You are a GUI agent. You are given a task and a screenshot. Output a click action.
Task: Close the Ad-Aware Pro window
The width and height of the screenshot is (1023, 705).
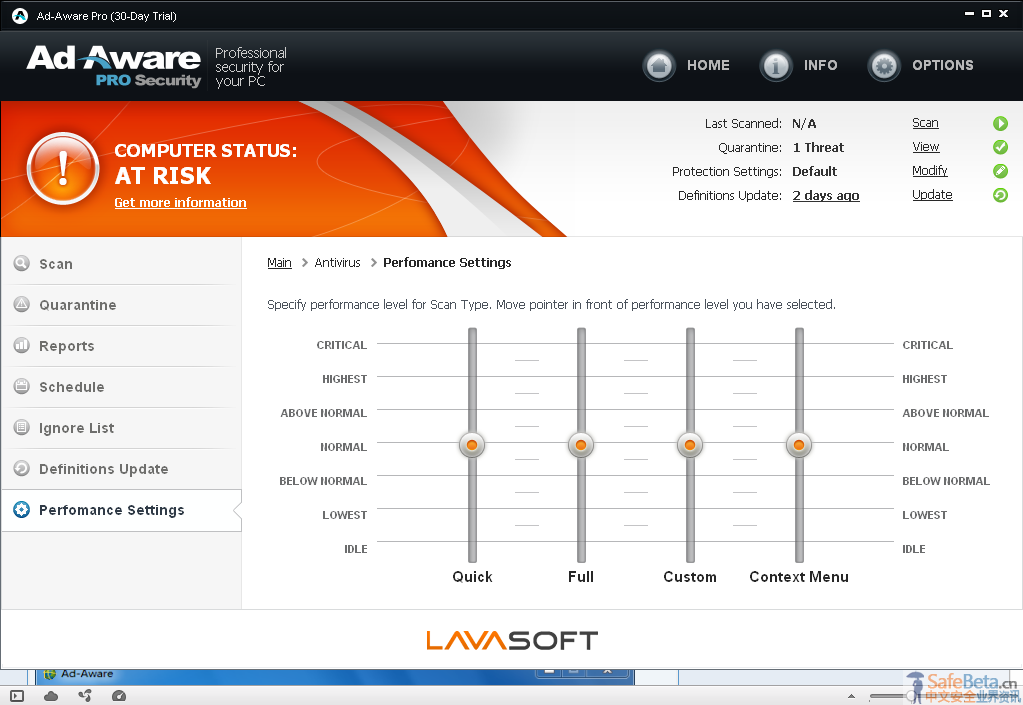click(x=1003, y=14)
